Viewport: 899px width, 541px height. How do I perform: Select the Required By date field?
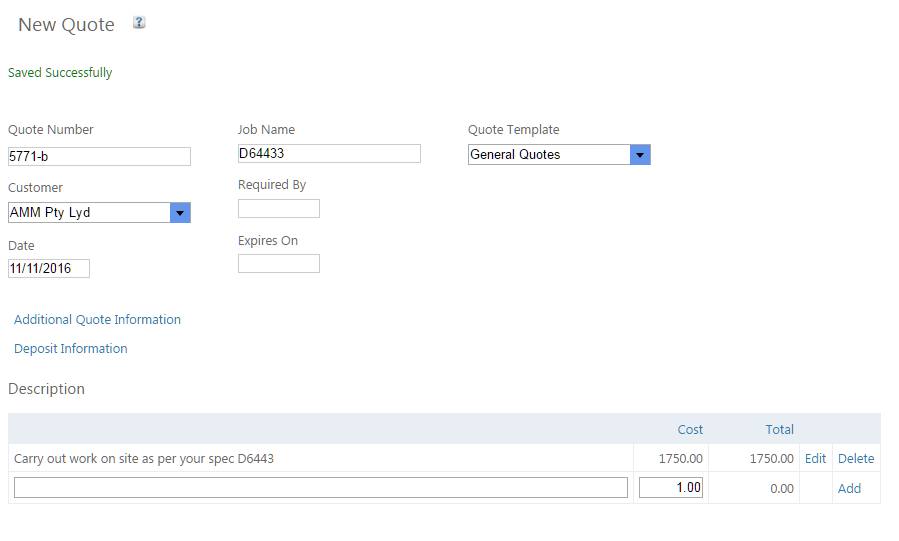click(x=278, y=209)
